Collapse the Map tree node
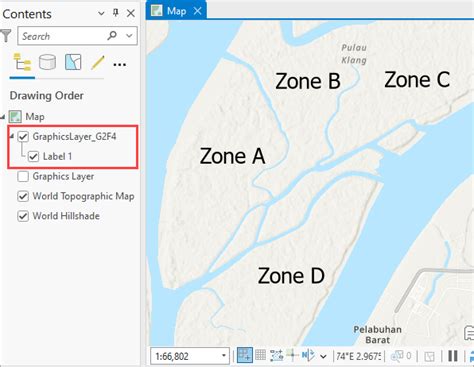Screen dimensions: 474x367 pos(3,117)
